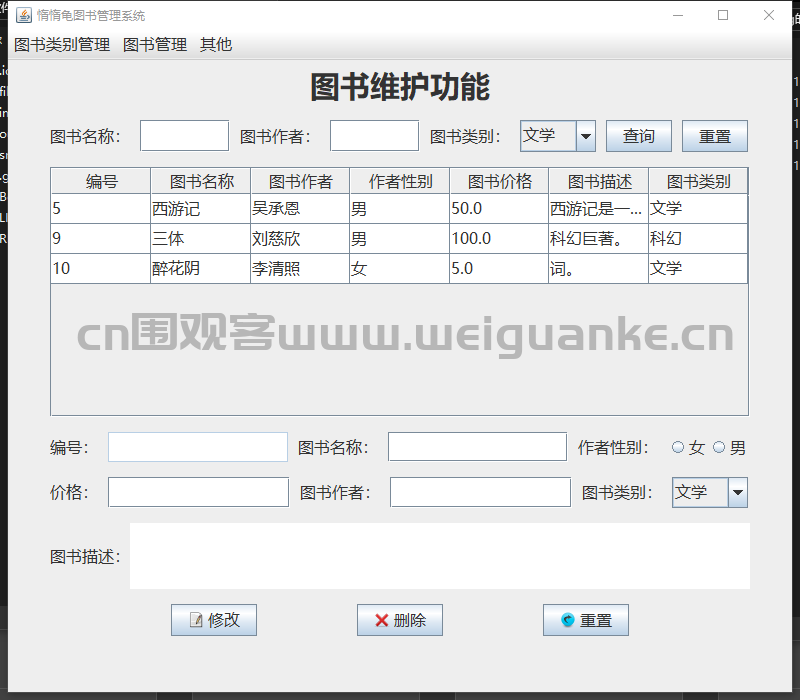The height and width of the screenshot is (700, 800).
Task: Click the 科幻巨著。 description cell
Action: pos(598,238)
